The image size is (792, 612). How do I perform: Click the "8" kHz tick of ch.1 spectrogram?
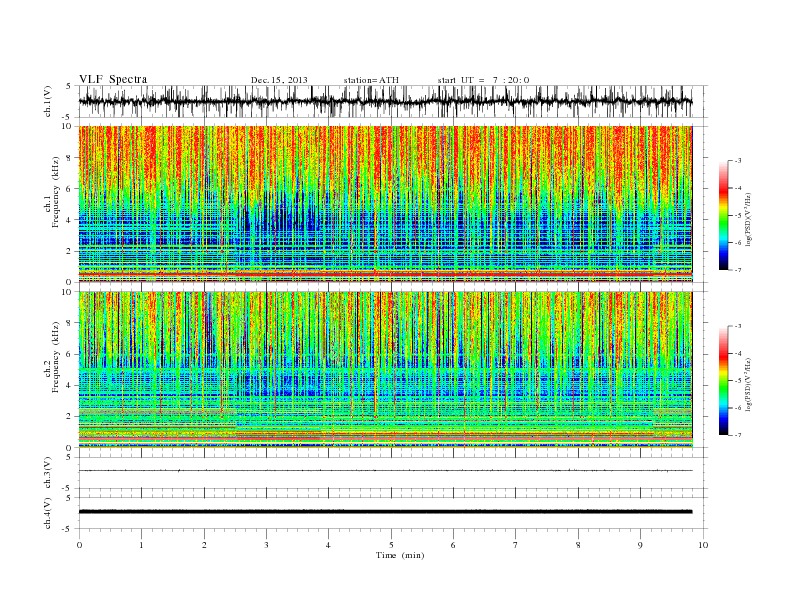(70, 158)
